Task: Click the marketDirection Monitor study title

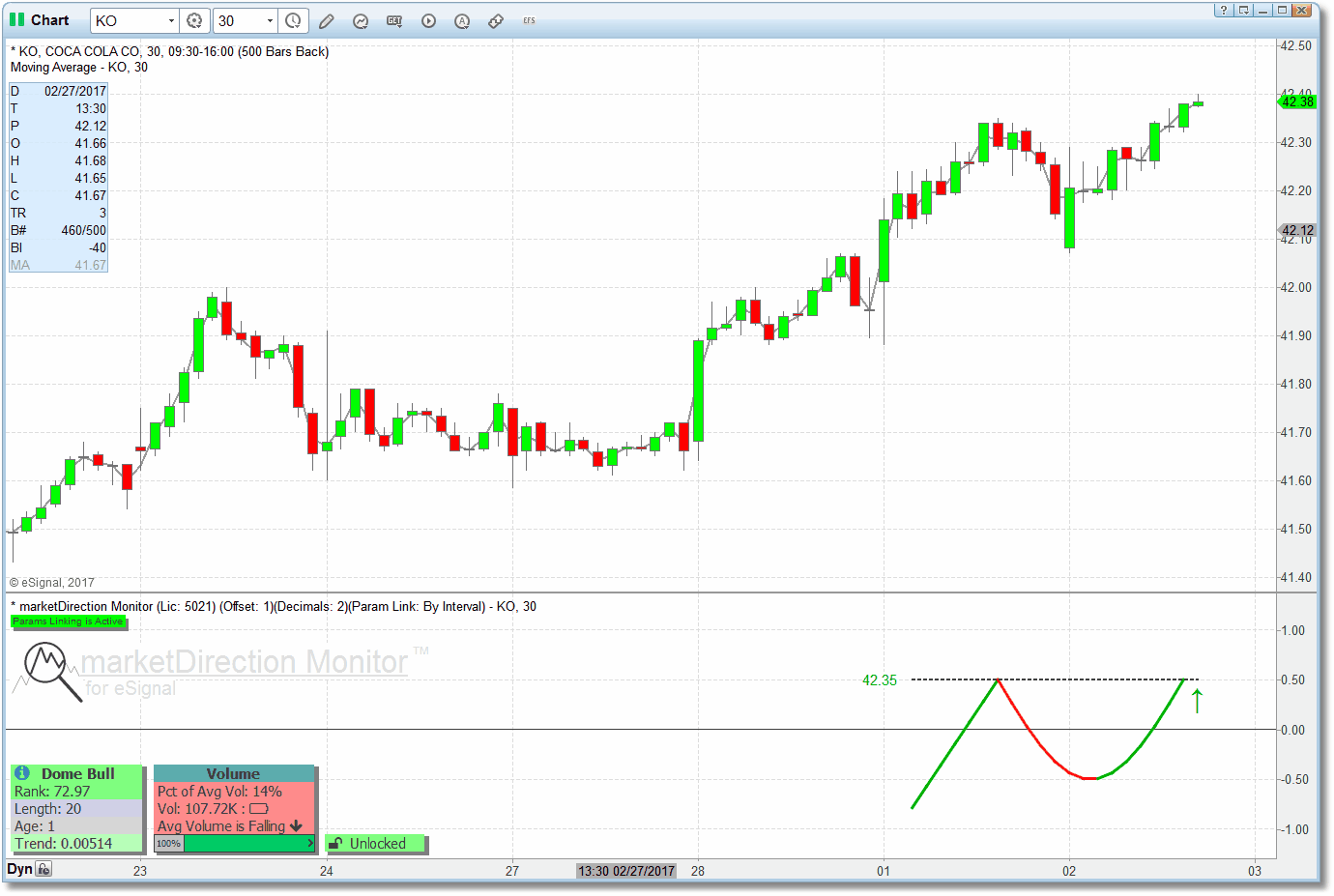Action: tap(273, 606)
